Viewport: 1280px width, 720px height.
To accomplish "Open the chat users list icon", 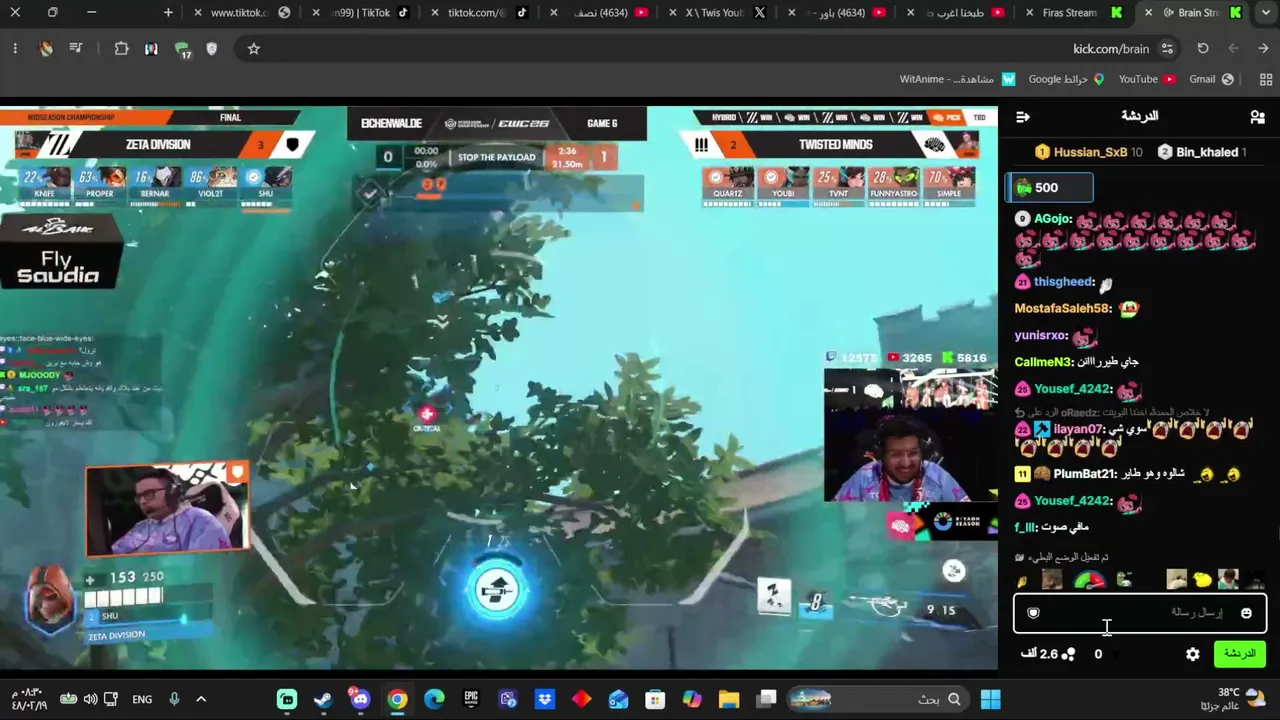I will click(1257, 117).
